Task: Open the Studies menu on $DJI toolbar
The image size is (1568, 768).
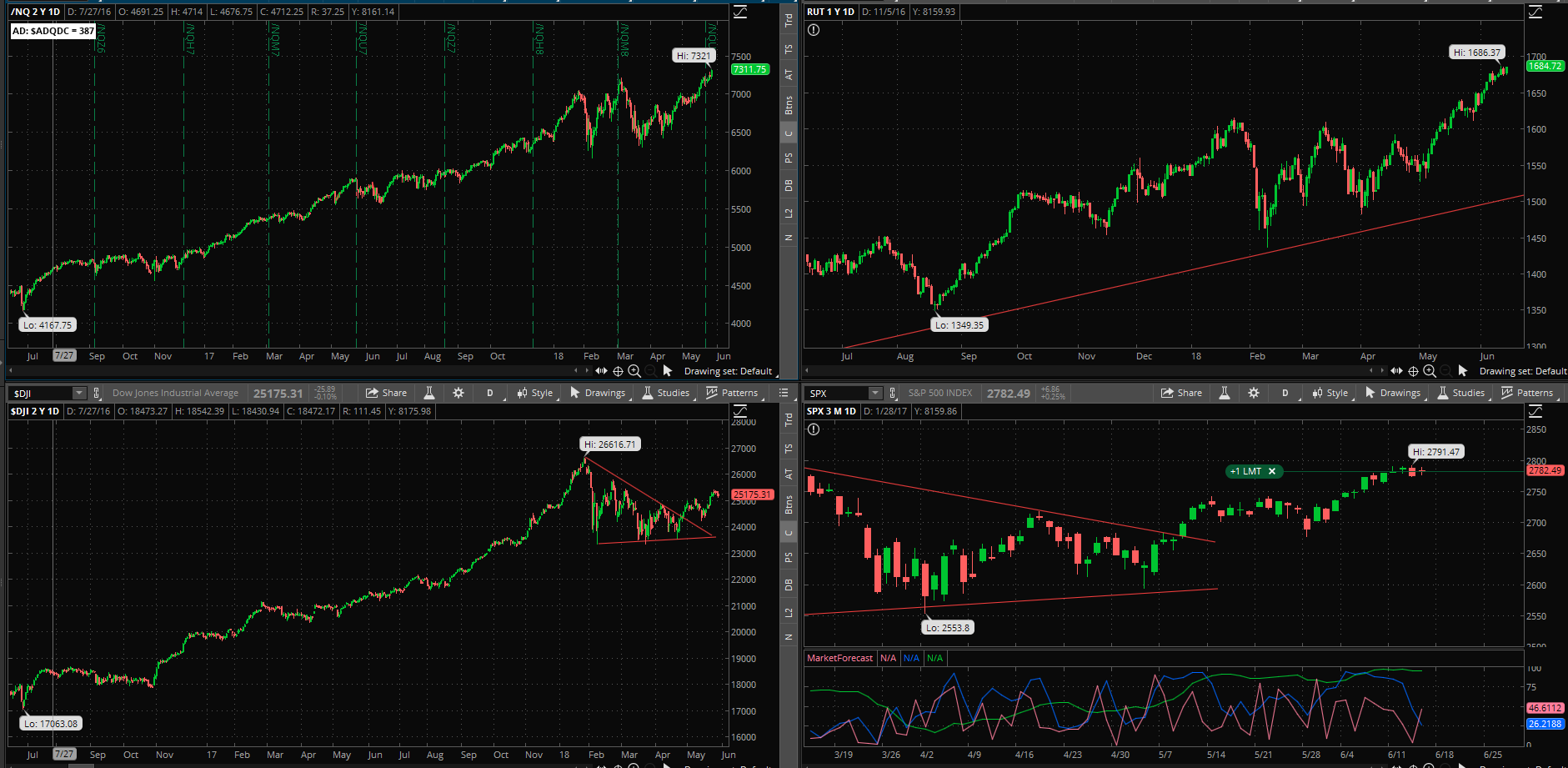Action: point(666,393)
